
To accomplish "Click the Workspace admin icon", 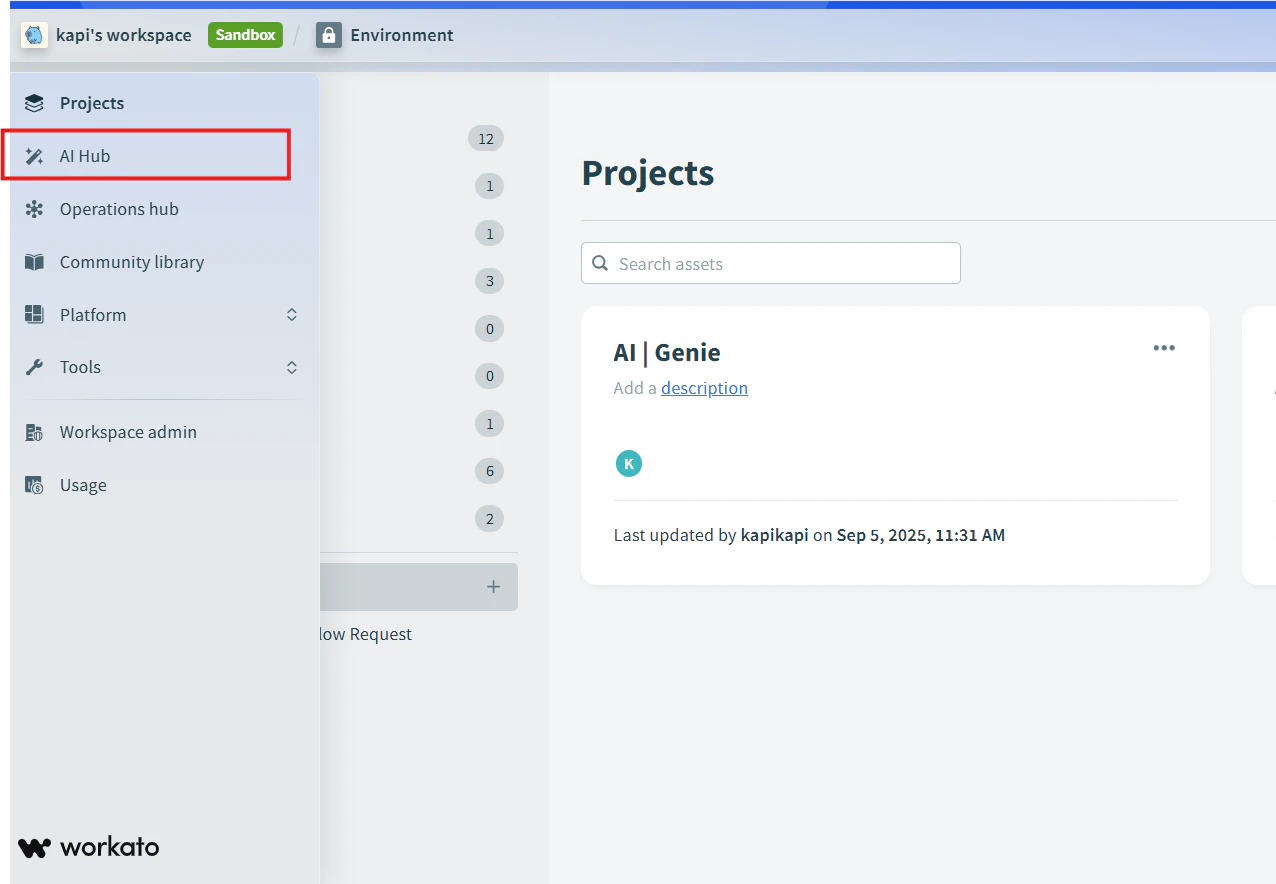I will (34, 432).
